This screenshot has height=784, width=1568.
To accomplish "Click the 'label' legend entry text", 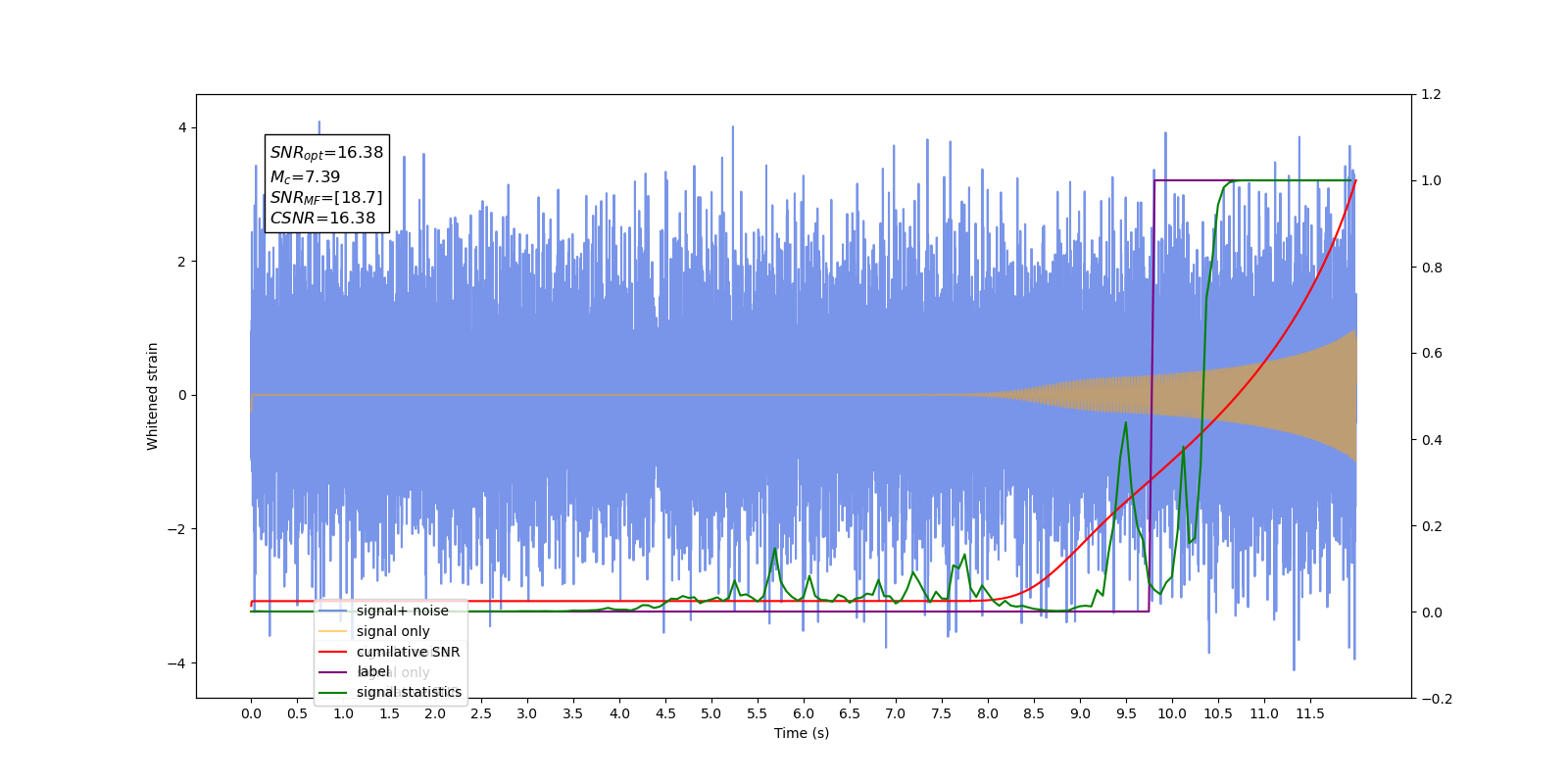I will (x=373, y=671).
